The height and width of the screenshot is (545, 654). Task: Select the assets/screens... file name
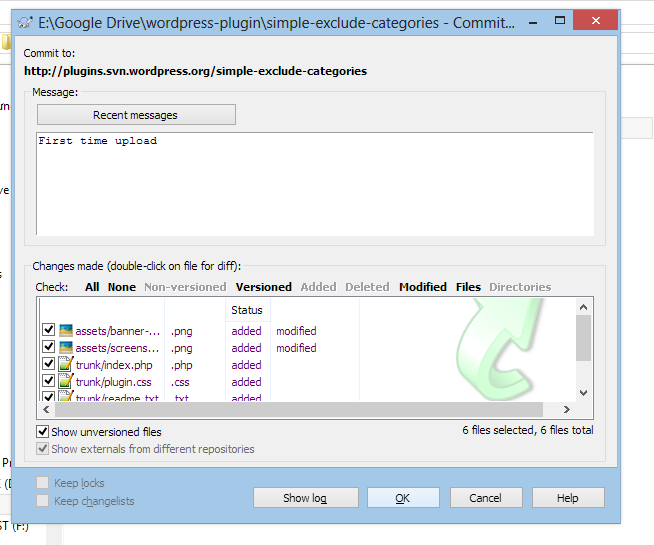click(x=117, y=348)
